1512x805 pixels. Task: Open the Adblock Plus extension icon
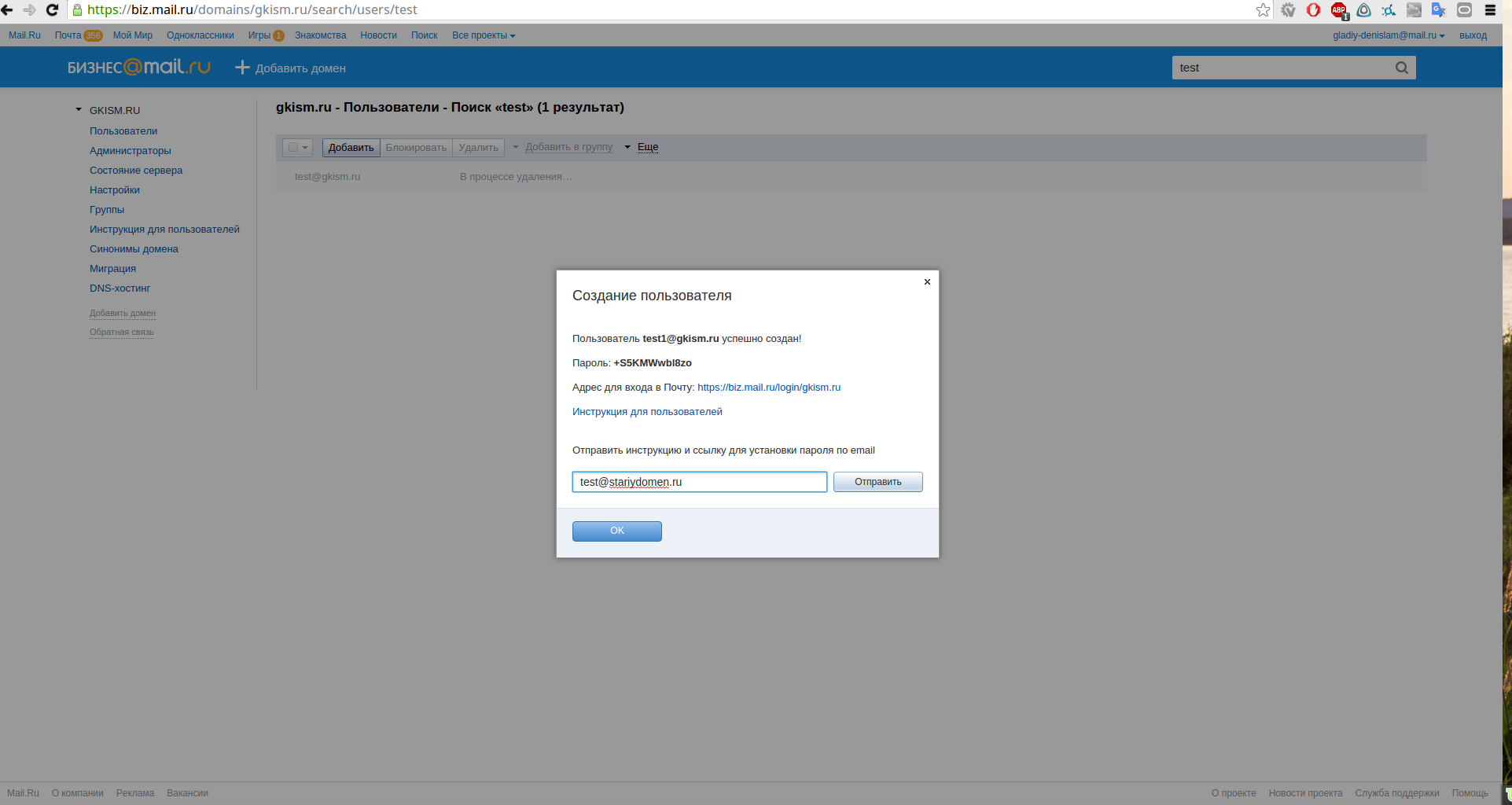click(1338, 10)
